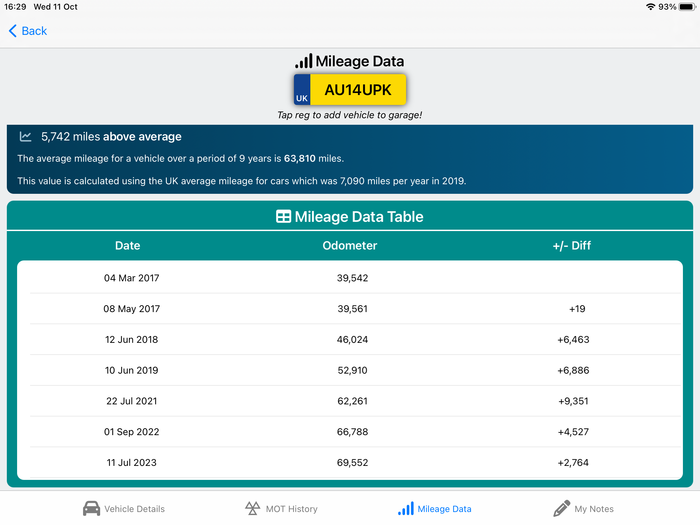Click the +6,463 difference value
Viewport: 700px width, 525px height.
tap(573, 340)
